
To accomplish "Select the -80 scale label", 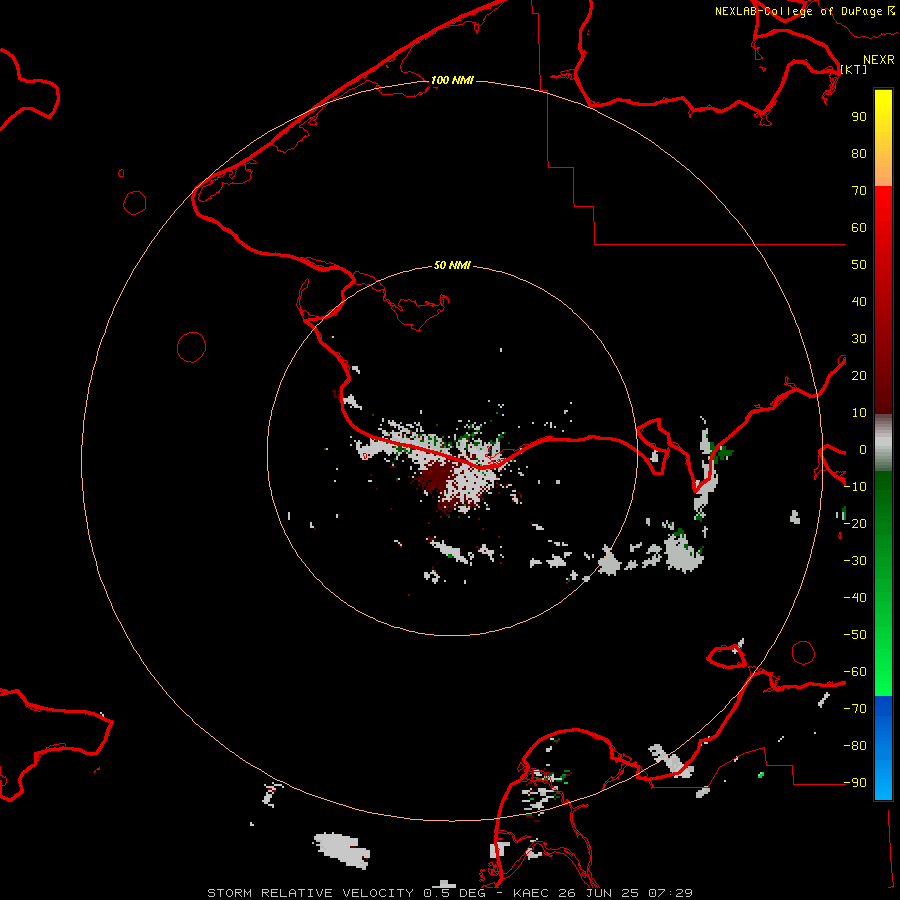I will point(855,746).
